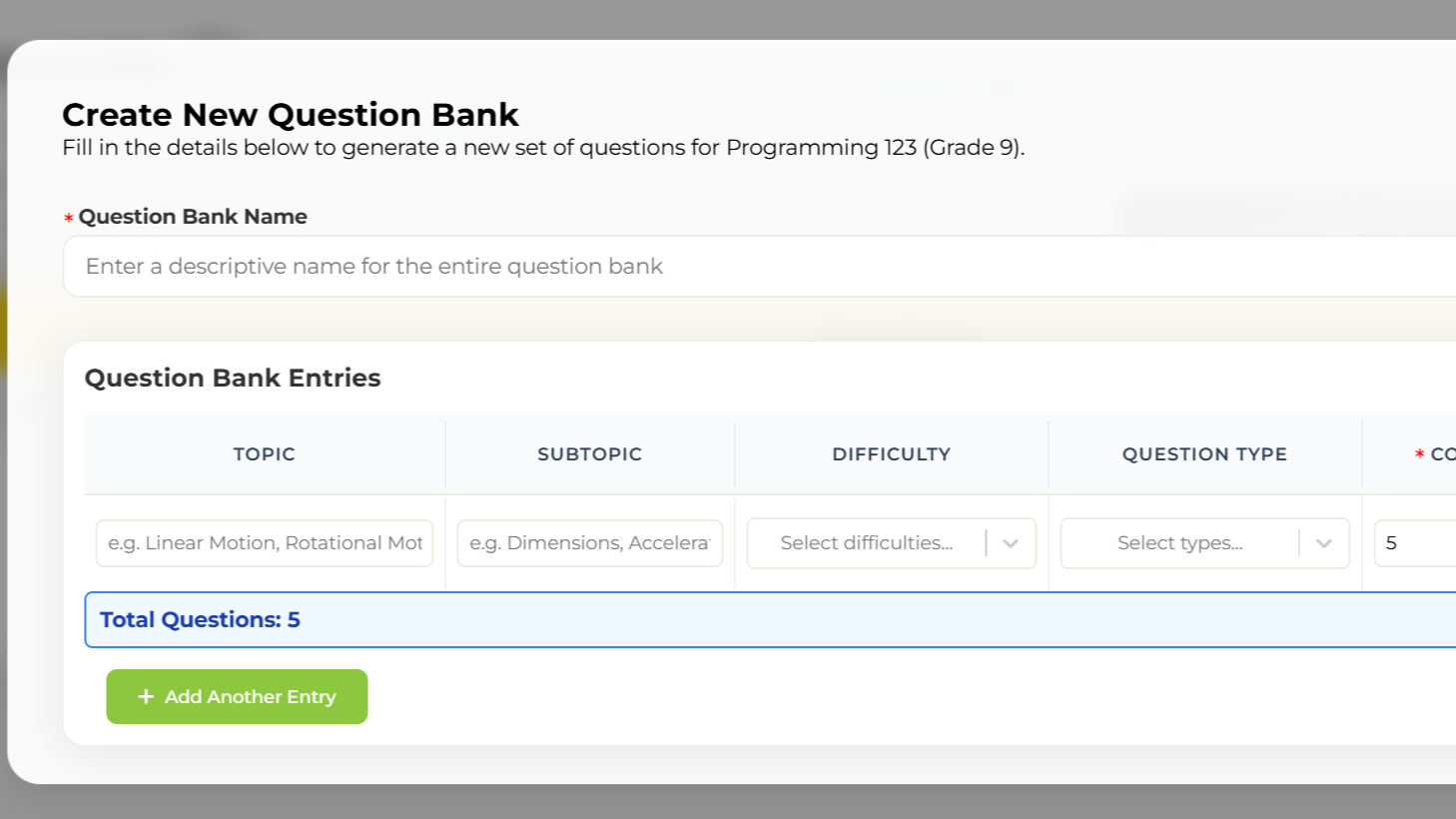Click the Subtopic entry field
This screenshot has width=1456, height=819.
(589, 542)
